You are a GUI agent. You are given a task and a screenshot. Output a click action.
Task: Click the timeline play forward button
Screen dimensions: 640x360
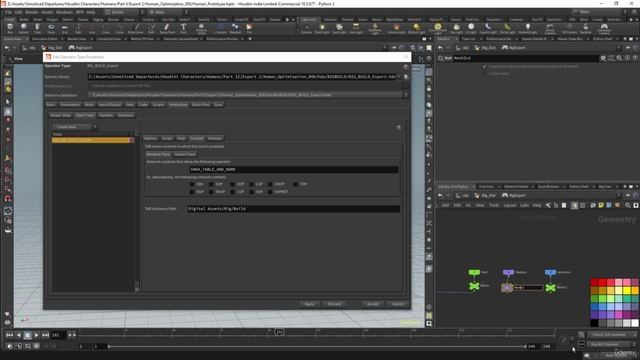click(x=36, y=335)
